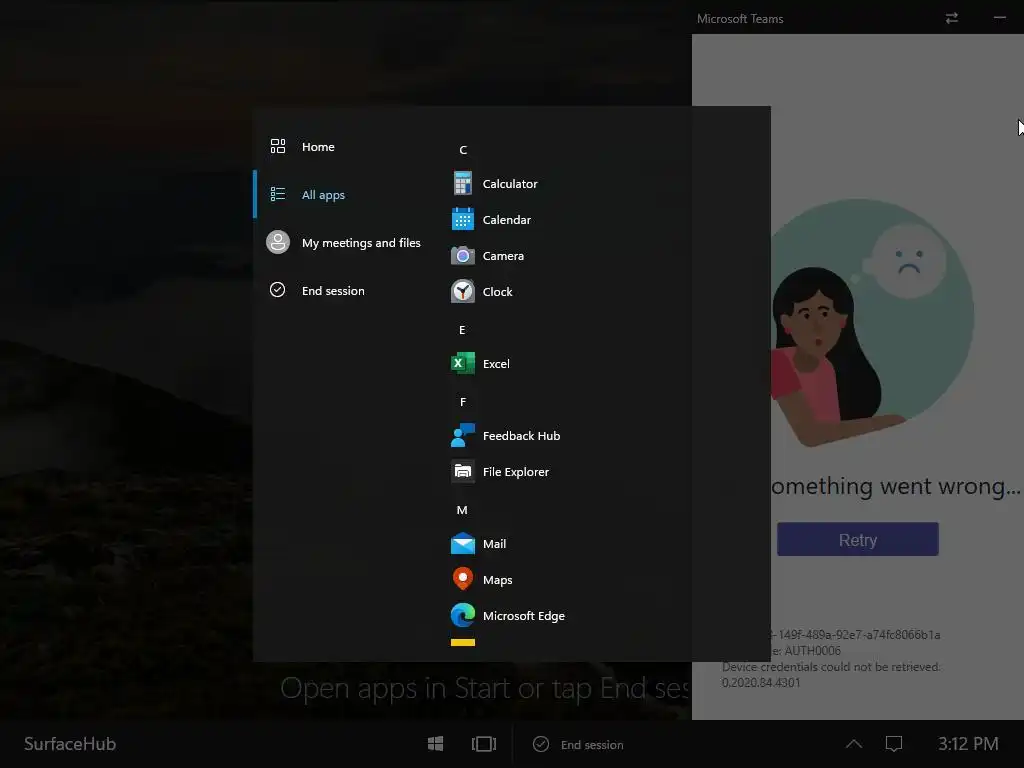Screen dimensions: 1024x768
Task: Click the 3:12 PM clock
Action: [x=968, y=744]
